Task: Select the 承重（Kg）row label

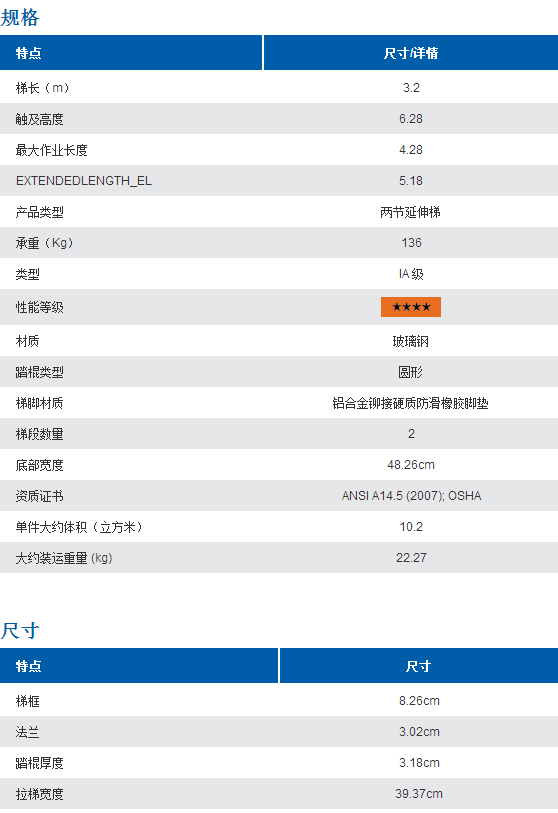Action: [x=44, y=243]
